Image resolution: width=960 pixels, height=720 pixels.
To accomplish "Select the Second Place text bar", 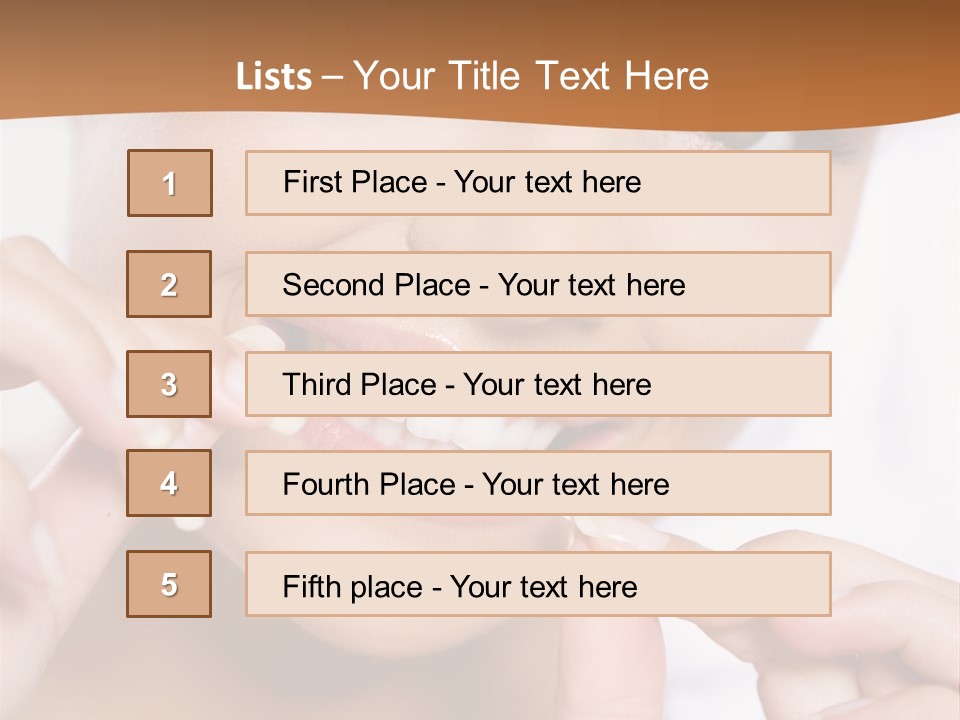I will click(x=538, y=284).
